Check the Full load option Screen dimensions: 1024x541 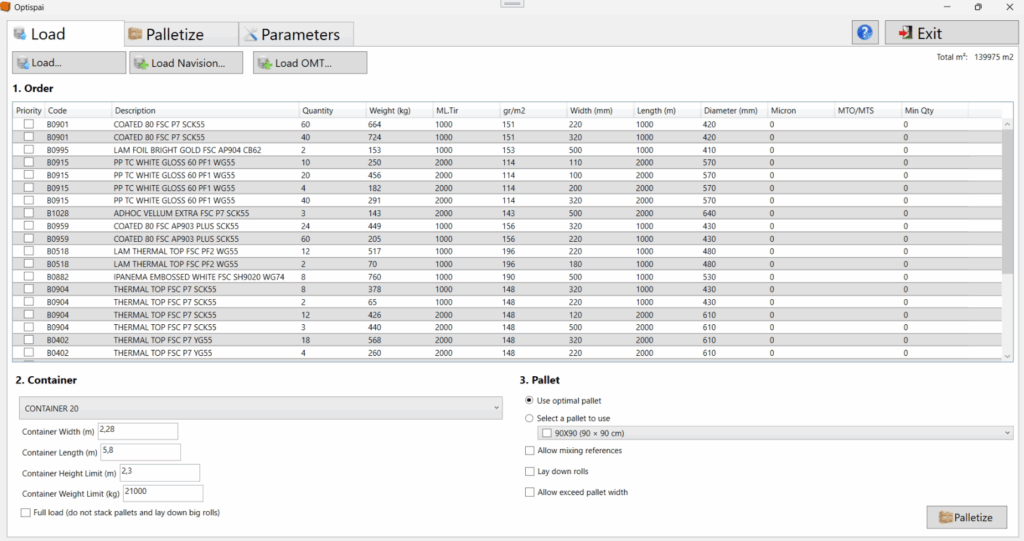point(25,513)
